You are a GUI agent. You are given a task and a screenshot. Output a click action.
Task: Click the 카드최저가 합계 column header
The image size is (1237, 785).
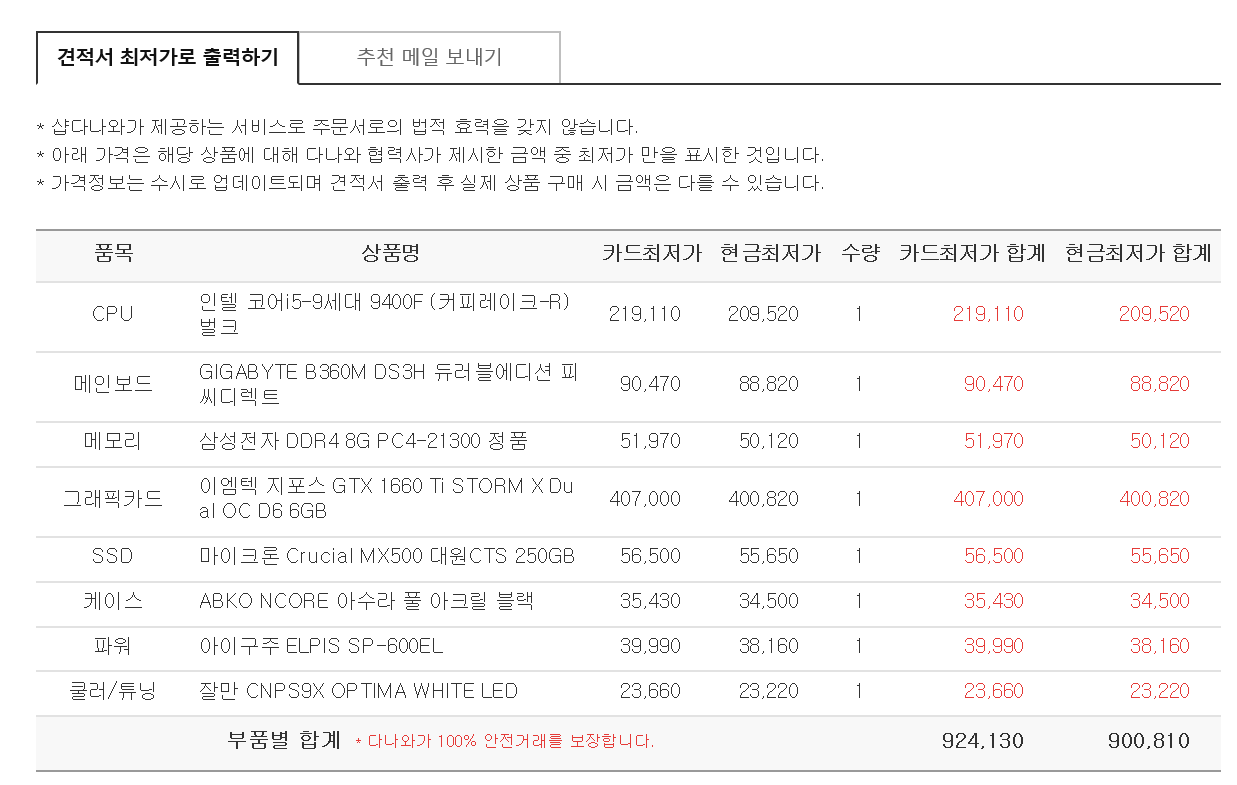click(x=972, y=253)
